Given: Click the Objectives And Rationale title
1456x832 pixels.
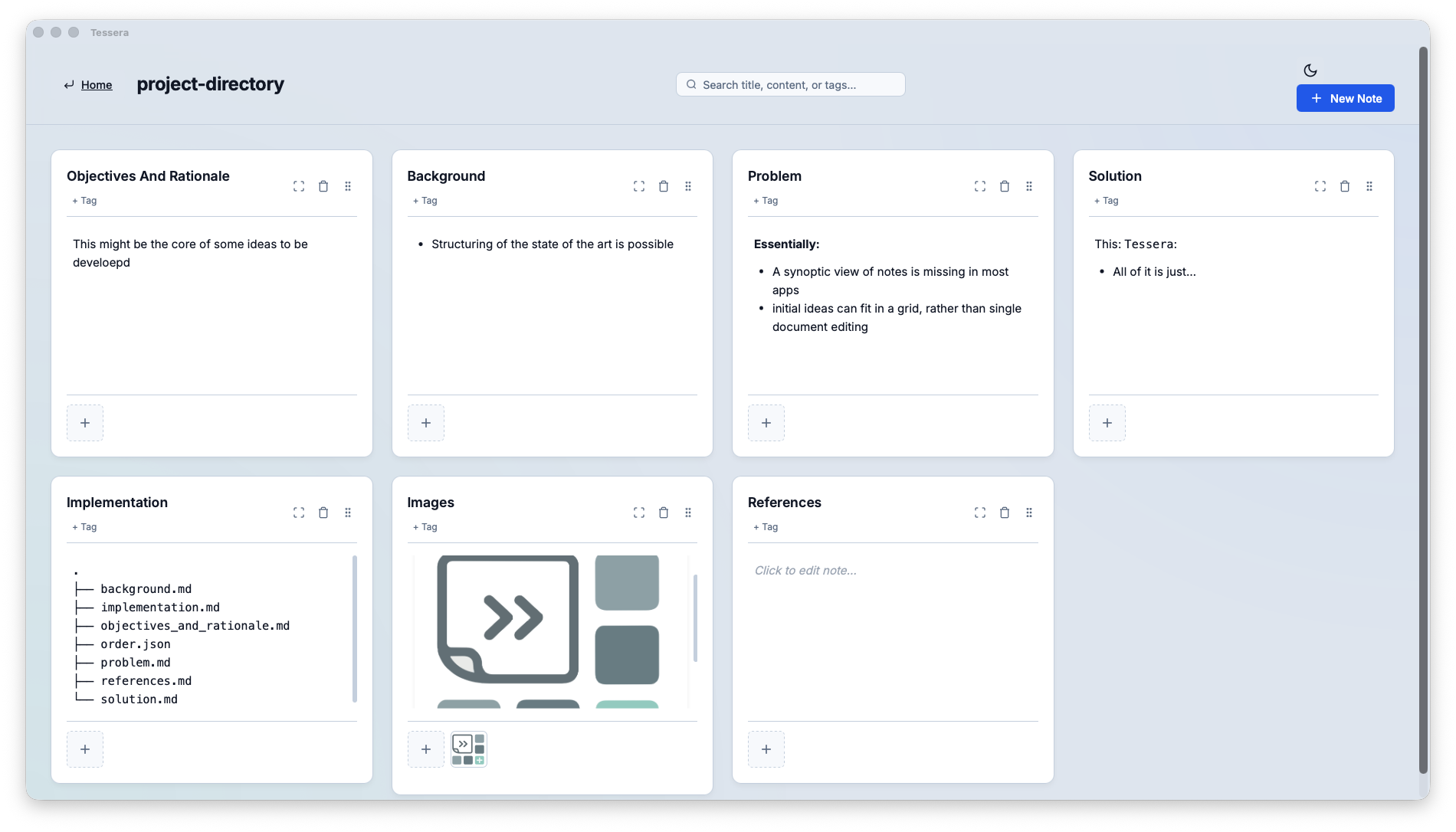Looking at the screenshot, I should (x=148, y=175).
